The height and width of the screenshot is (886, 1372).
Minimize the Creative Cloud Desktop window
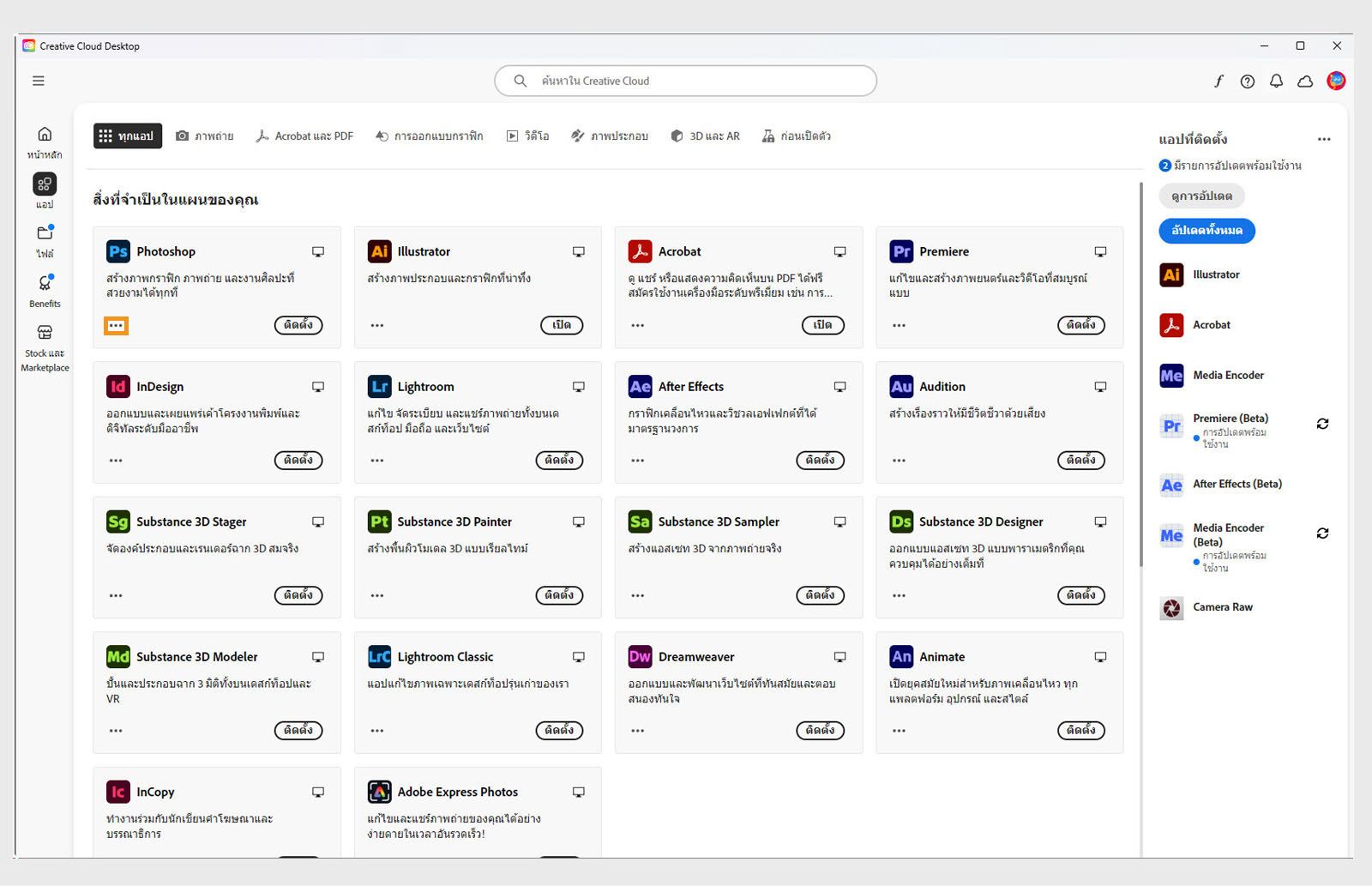click(1264, 45)
